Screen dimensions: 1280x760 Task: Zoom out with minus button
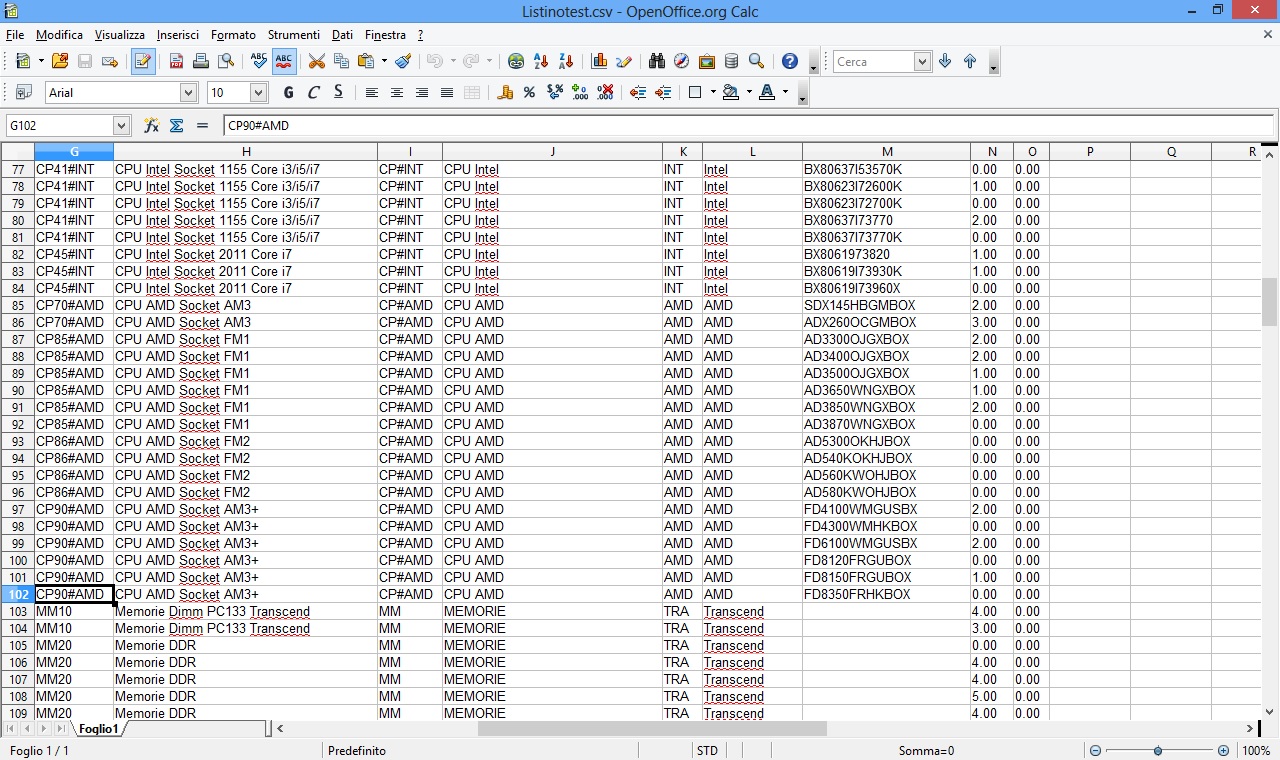point(1095,750)
